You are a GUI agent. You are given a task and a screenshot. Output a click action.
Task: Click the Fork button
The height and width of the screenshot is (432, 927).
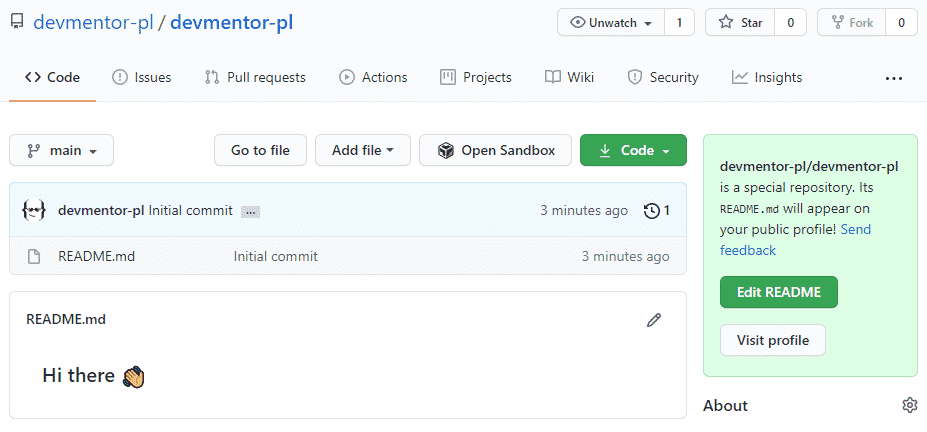click(852, 23)
